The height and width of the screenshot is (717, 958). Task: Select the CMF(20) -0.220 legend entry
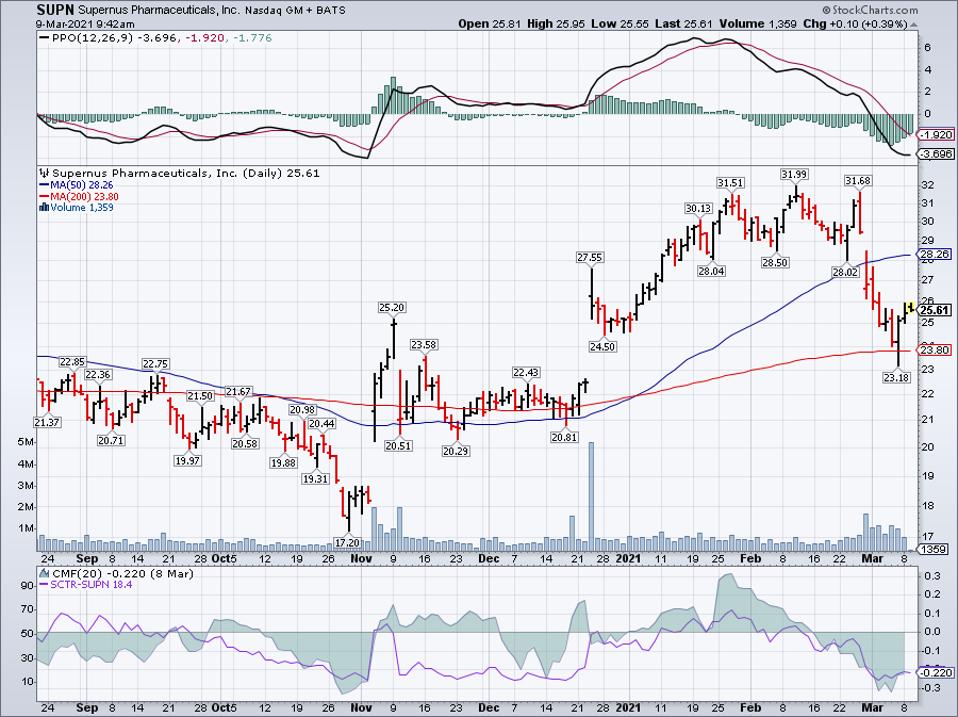(x=122, y=573)
